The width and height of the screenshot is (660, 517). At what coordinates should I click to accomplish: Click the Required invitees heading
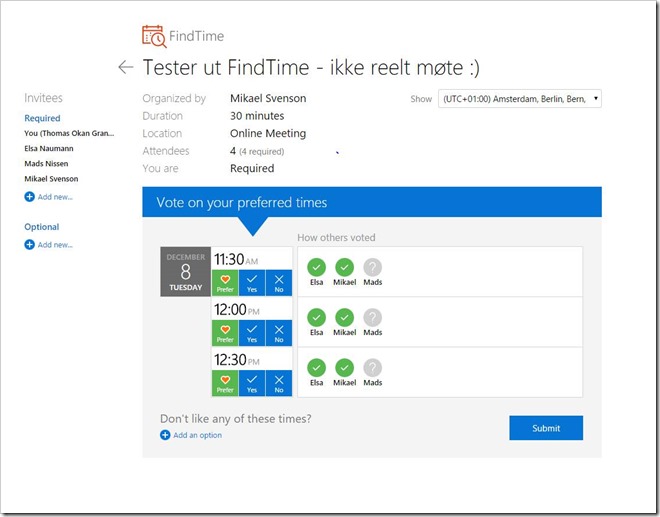tap(42, 118)
